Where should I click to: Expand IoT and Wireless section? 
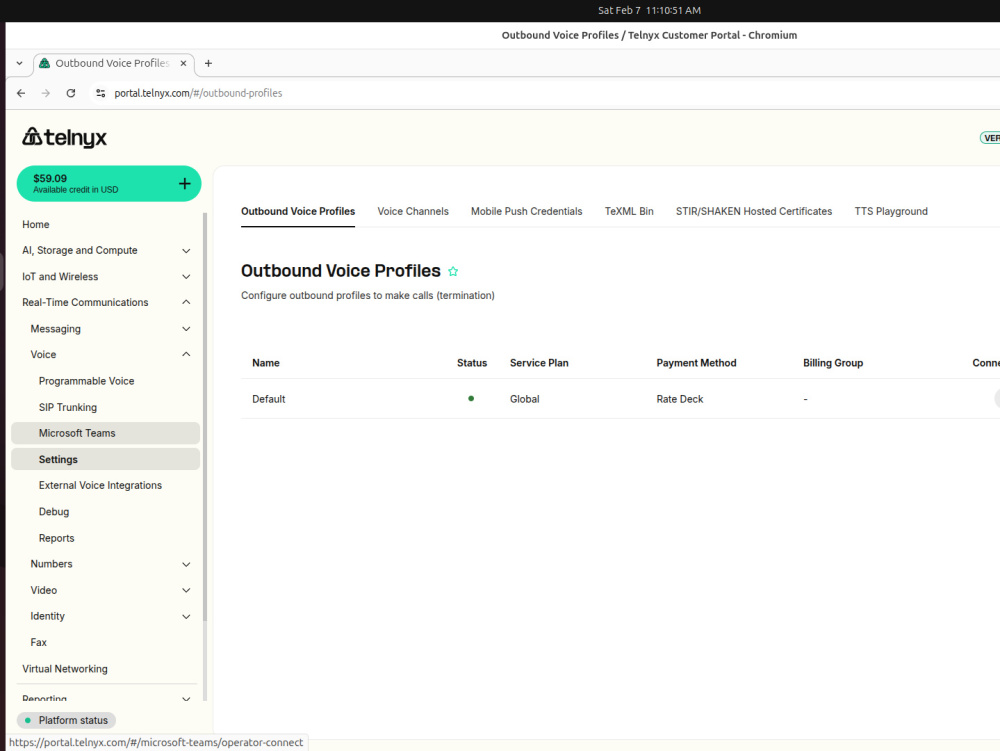tap(105, 277)
